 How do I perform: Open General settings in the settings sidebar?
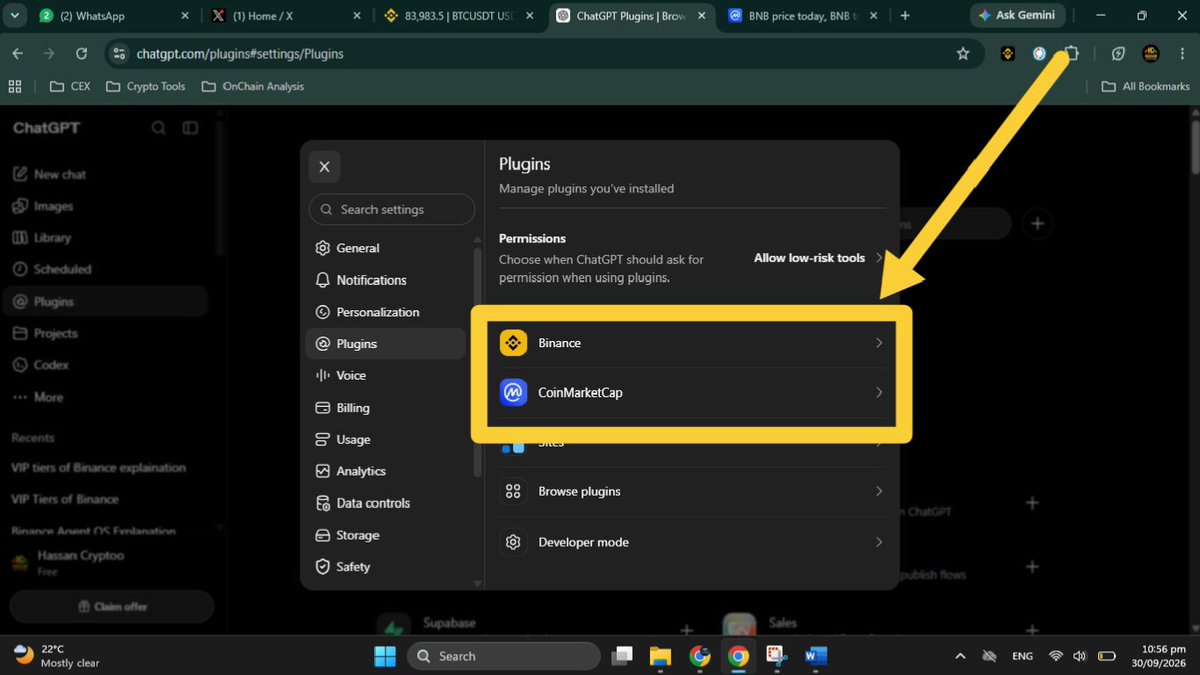[387, 248]
